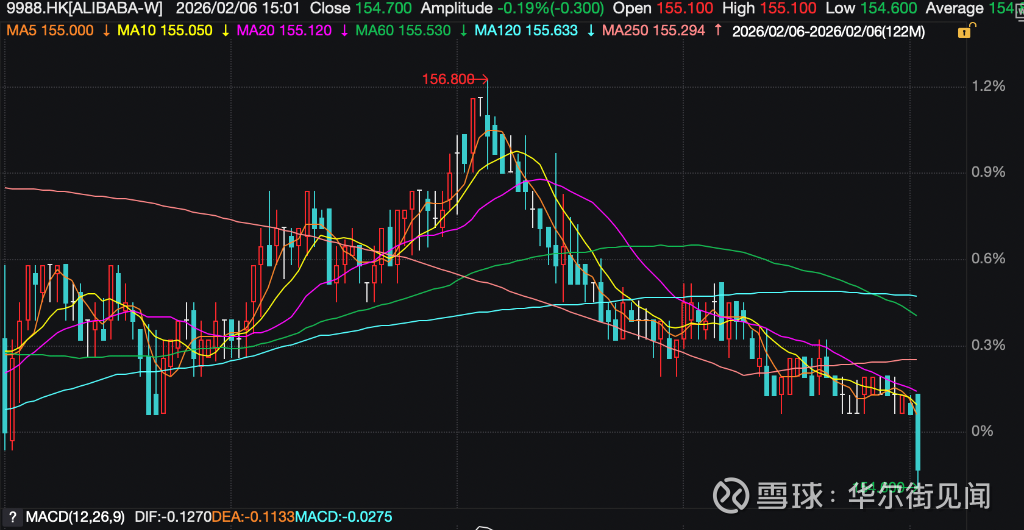Viewport: 1024px width, 530px height.
Task: Click the DIF:-0.1270 value
Action: click(x=173, y=517)
